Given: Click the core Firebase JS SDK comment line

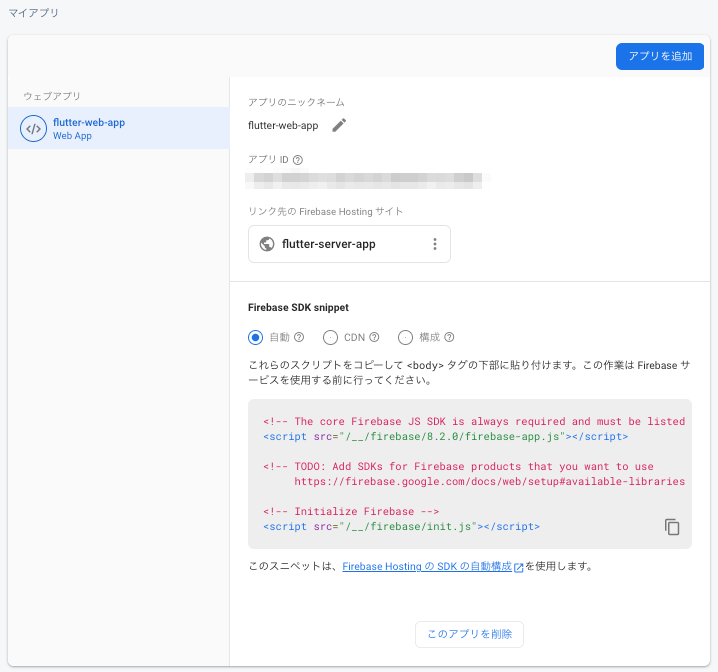Looking at the screenshot, I should pyautogui.click(x=474, y=421).
